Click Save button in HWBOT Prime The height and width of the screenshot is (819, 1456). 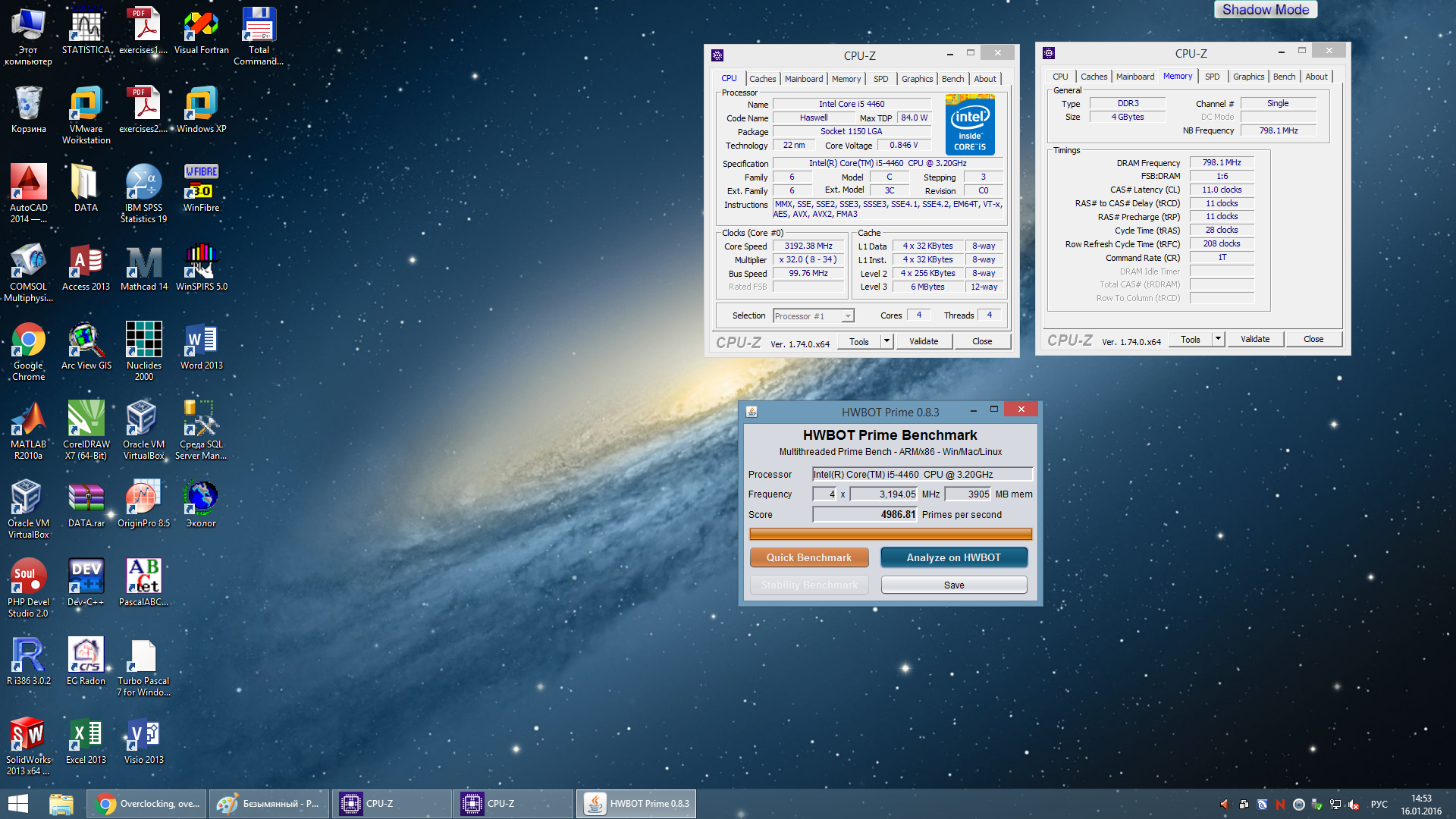tap(954, 585)
